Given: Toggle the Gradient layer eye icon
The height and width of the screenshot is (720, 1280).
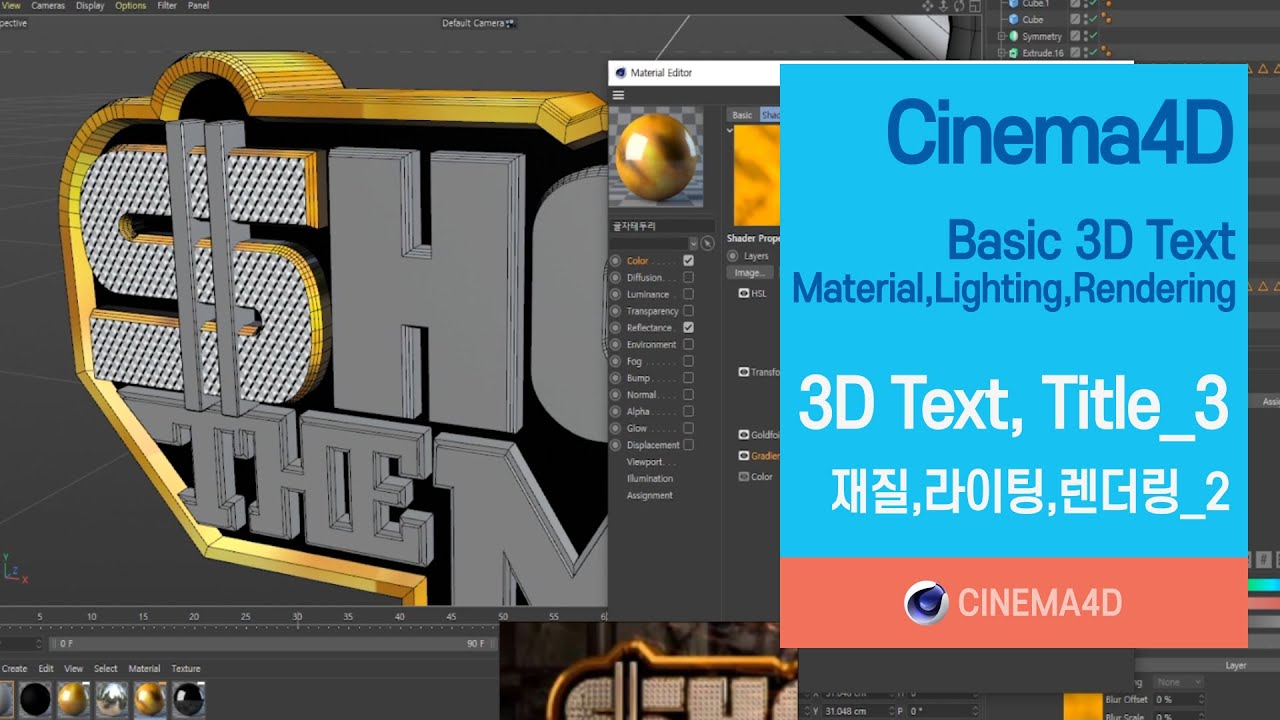Looking at the screenshot, I should point(744,456).
